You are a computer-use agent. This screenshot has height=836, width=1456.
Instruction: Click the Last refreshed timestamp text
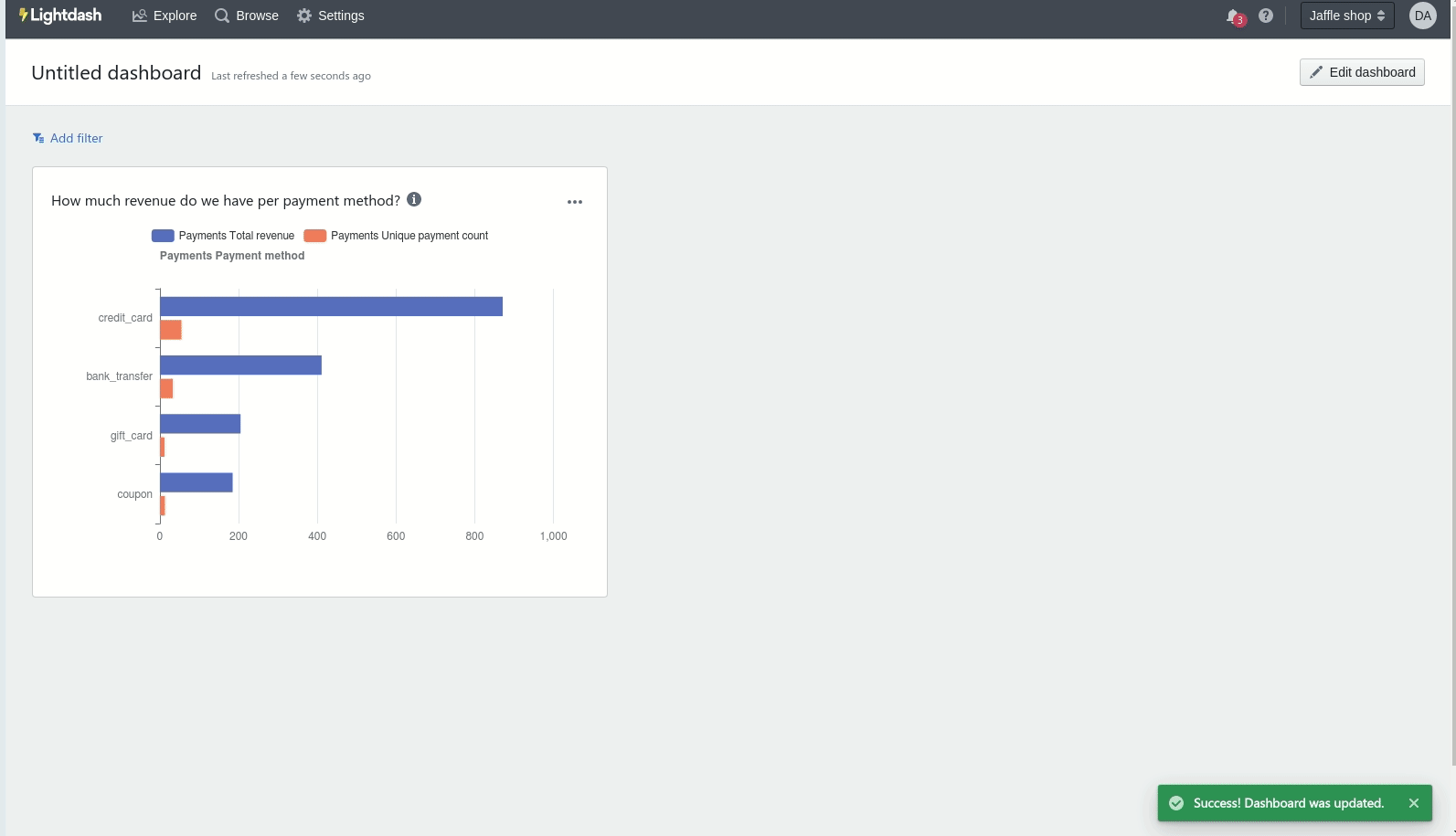click(291, 76)
